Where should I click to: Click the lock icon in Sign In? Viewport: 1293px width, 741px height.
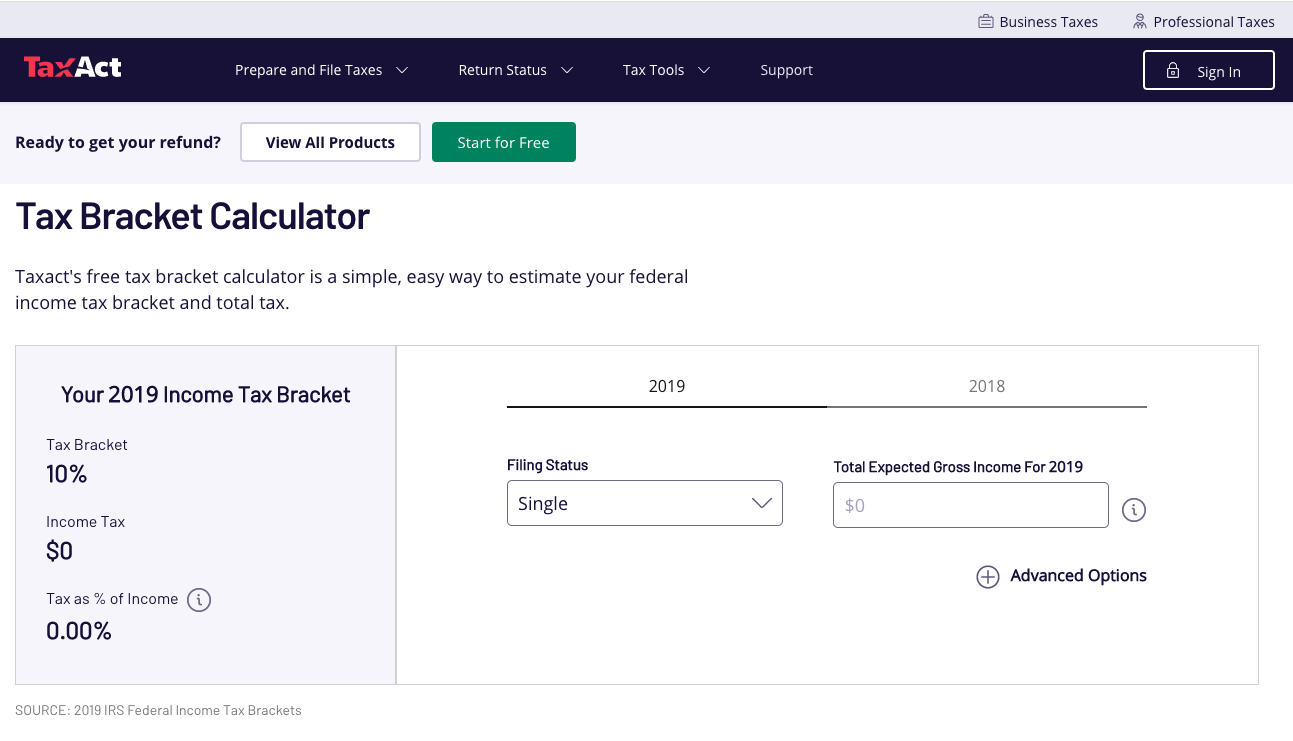pos(1173,71)
